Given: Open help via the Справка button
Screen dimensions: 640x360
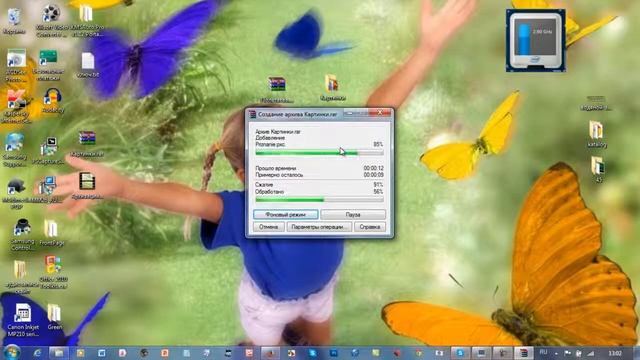Looking at the screenshot, I should [x=370, y=227].
